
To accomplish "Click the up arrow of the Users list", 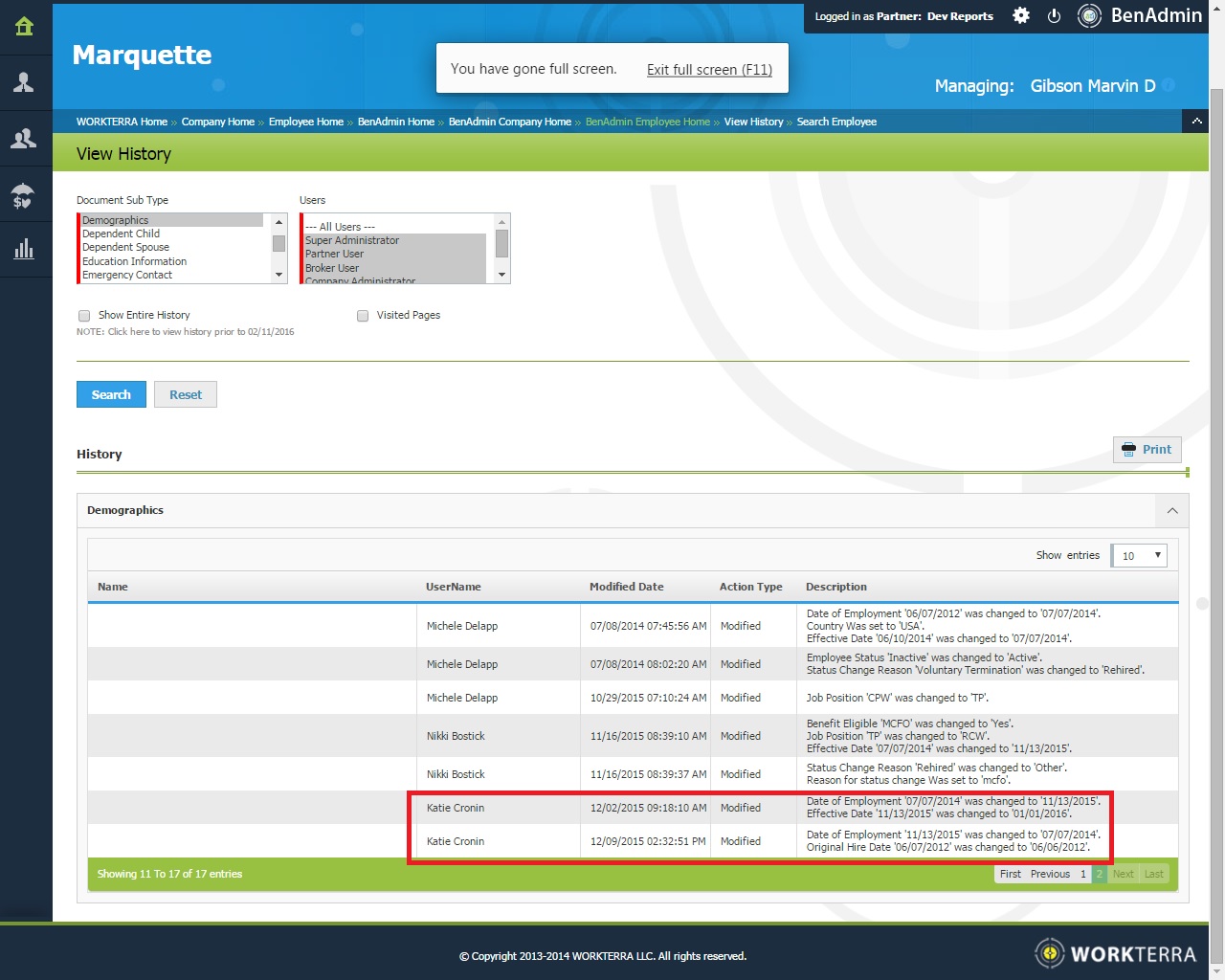I will (x=502, y=222).
